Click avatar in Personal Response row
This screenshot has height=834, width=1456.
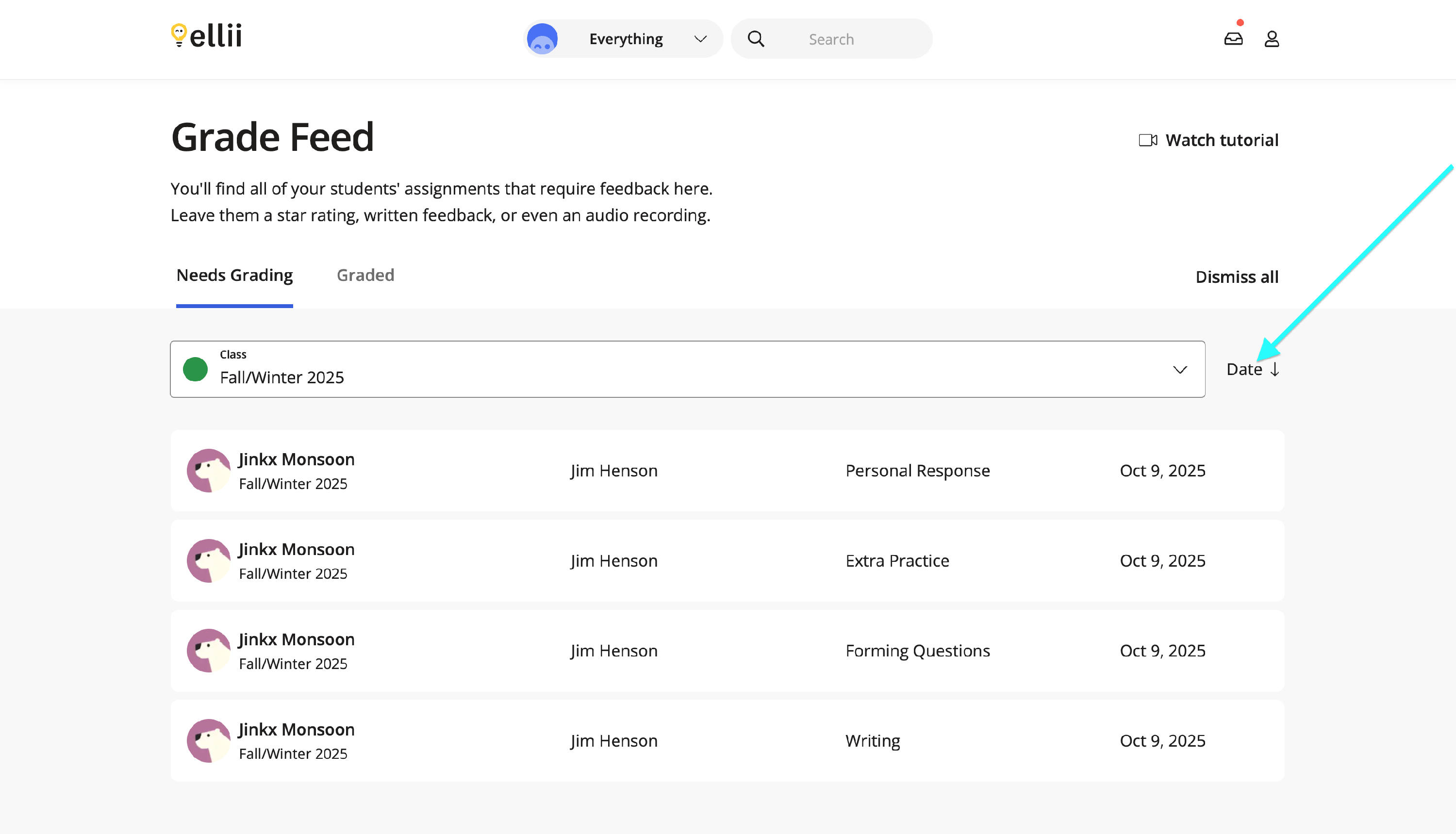(x=209, y=470)
